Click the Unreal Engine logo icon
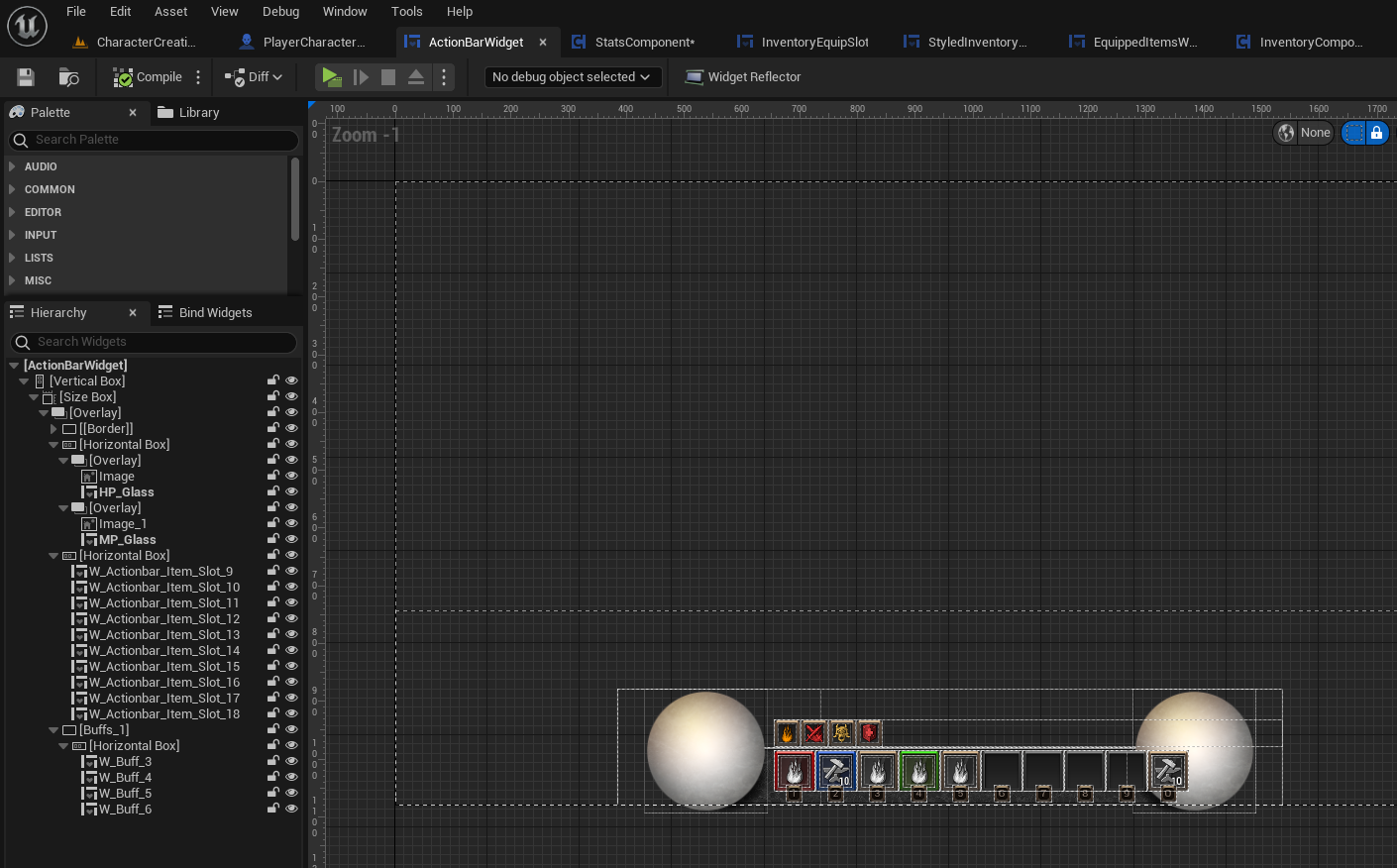 pos(27,26)
